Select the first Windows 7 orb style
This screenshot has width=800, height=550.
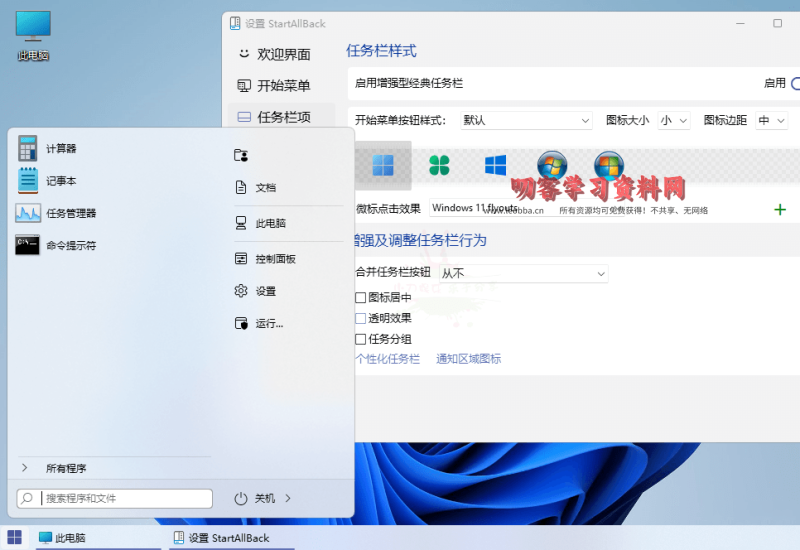click(552, 165)
